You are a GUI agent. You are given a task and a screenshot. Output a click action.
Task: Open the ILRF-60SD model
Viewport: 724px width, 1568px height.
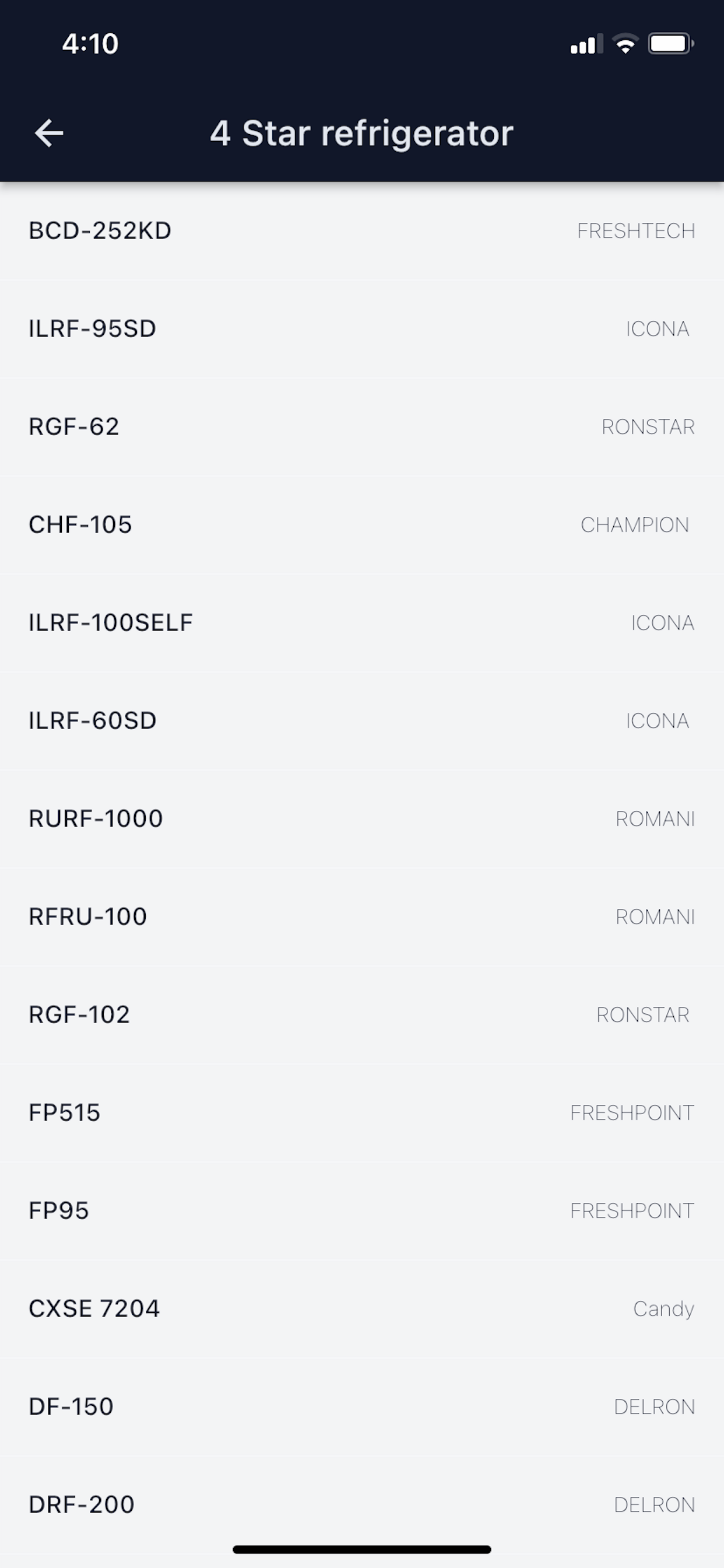coord(362,722)
